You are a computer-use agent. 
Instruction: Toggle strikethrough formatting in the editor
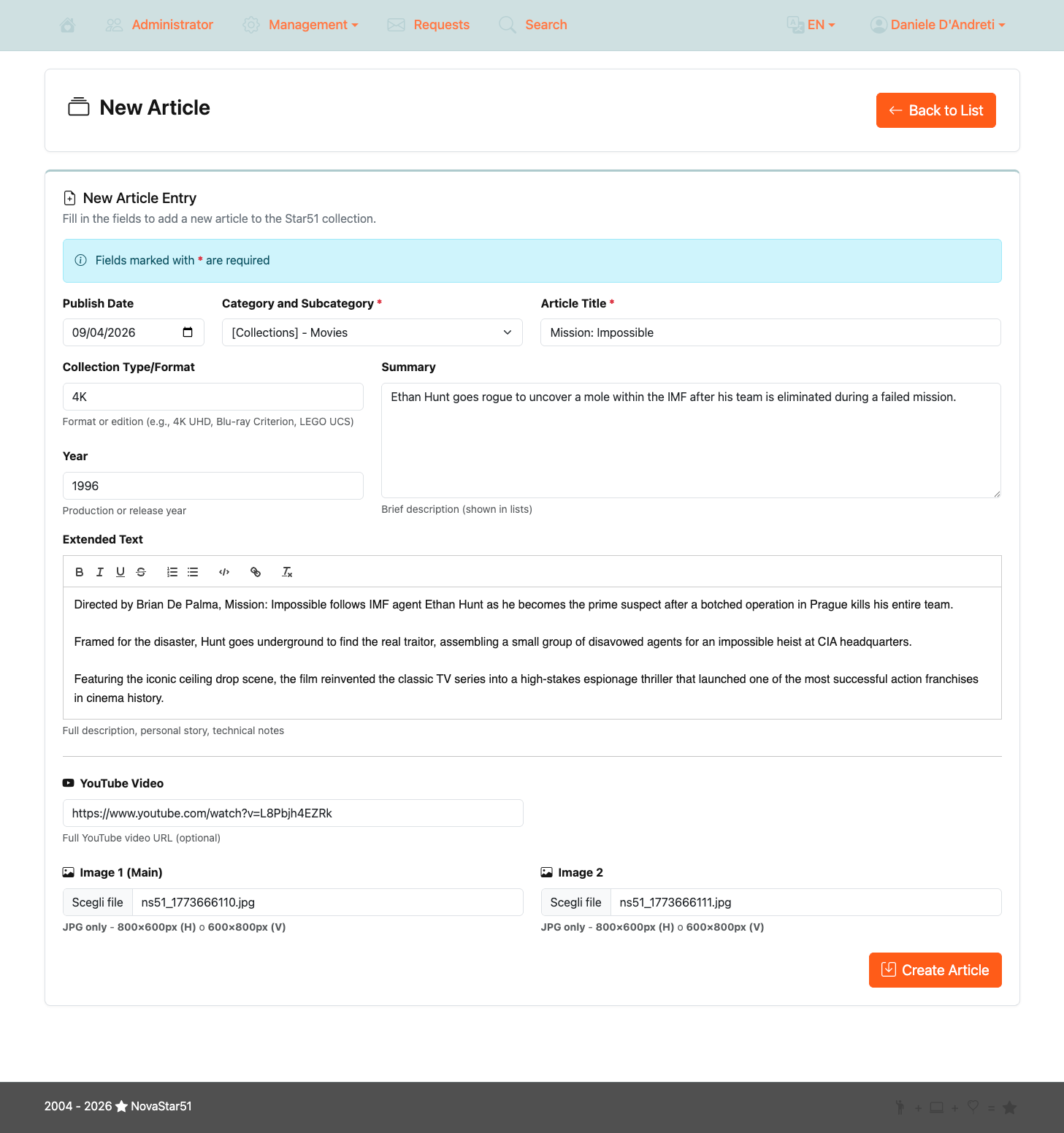pos(141,572)
